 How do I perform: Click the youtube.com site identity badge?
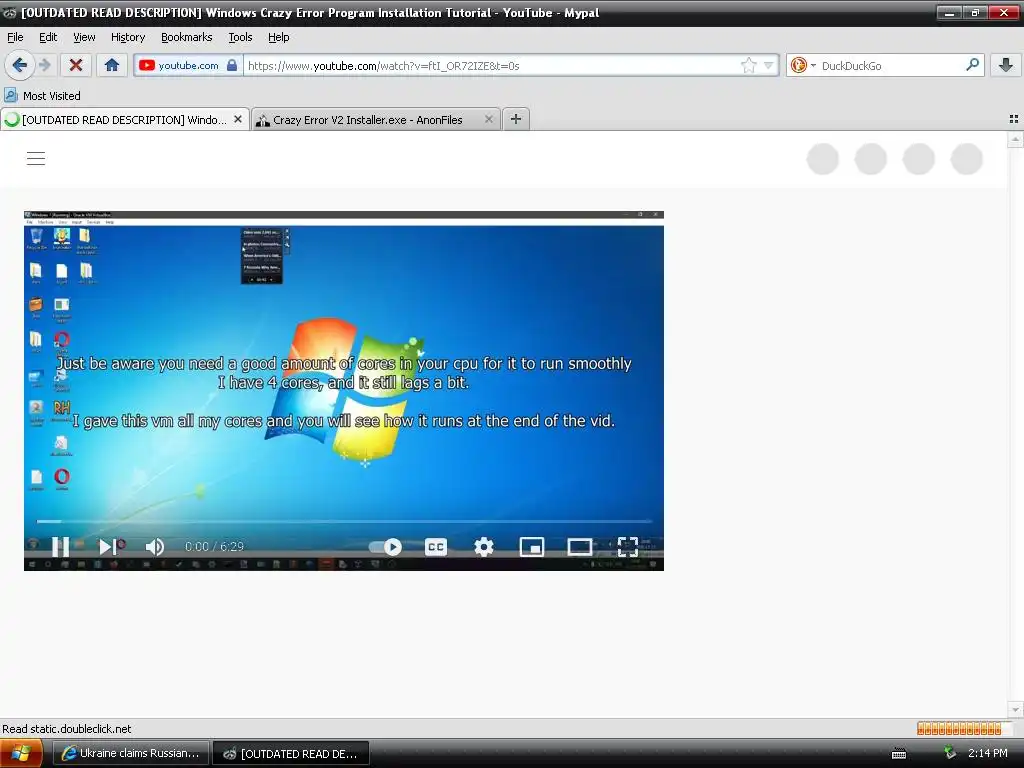188,65
